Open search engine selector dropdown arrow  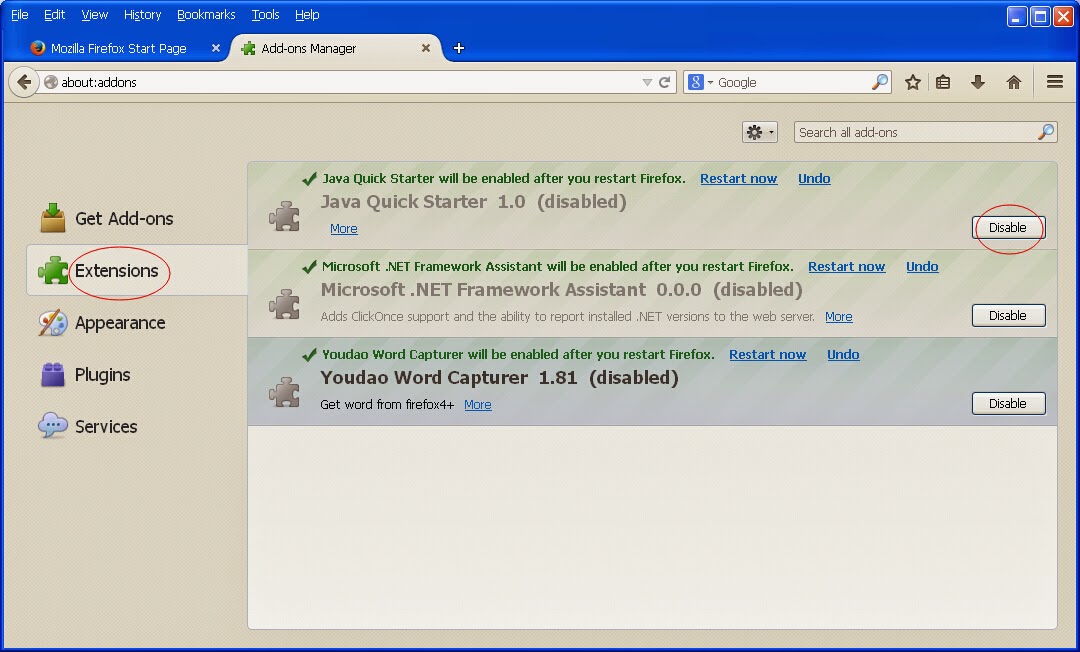tap(710, 83)
